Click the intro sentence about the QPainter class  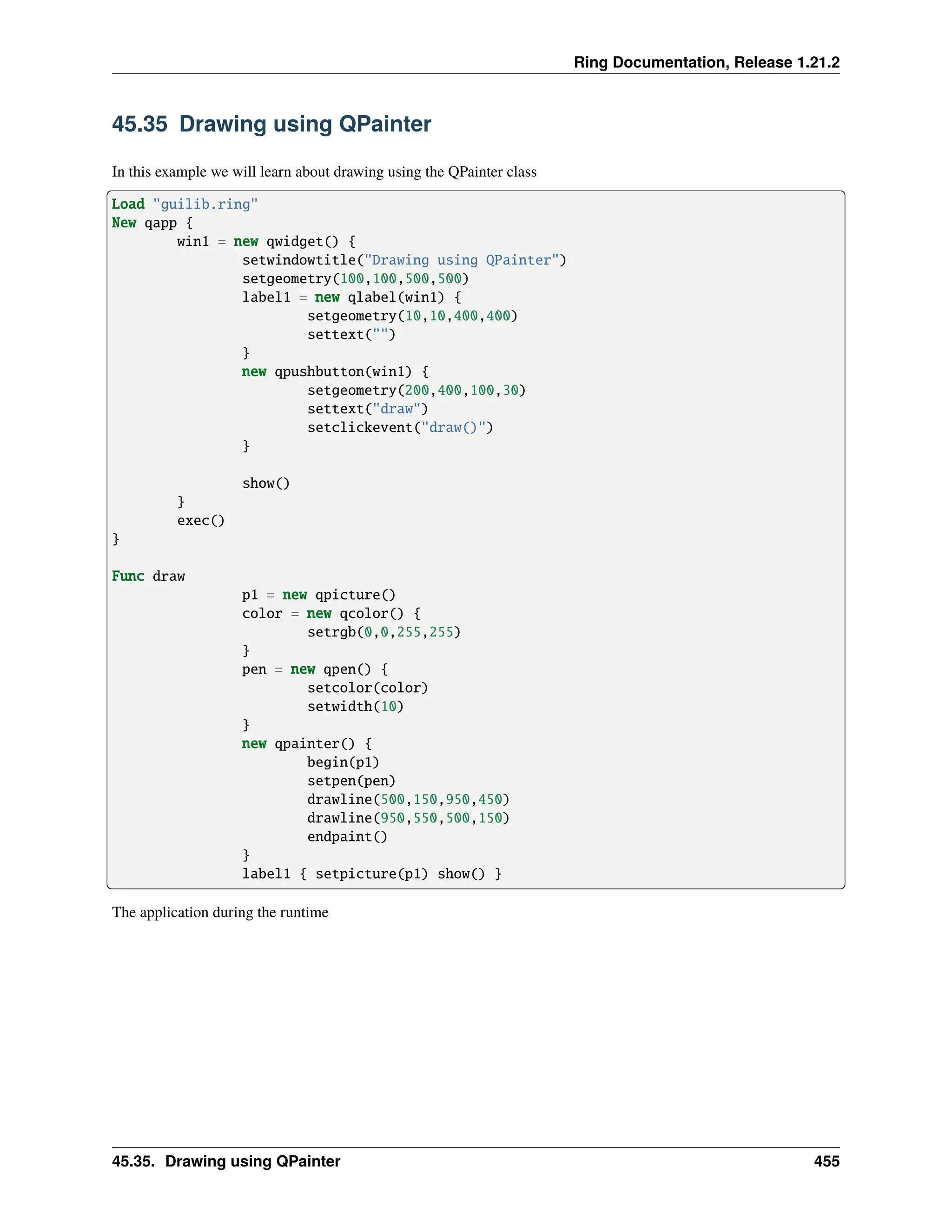[324, 172]
